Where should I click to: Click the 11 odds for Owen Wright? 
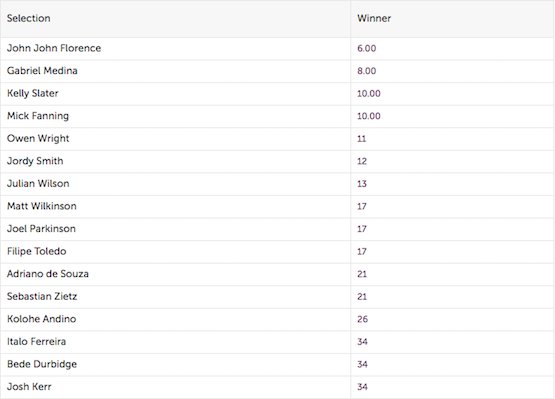coord(362,139)
